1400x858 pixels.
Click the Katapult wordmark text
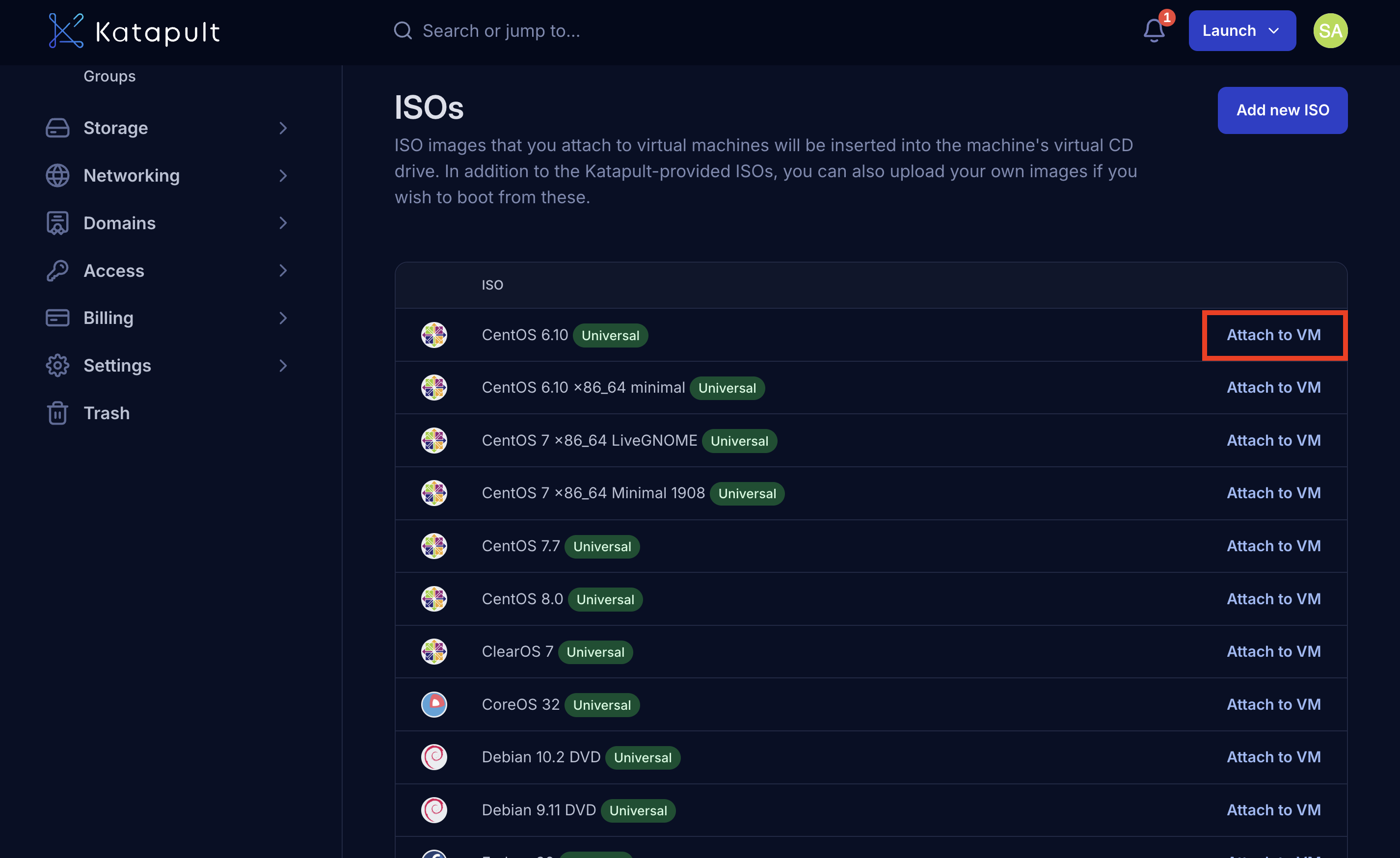158,32
